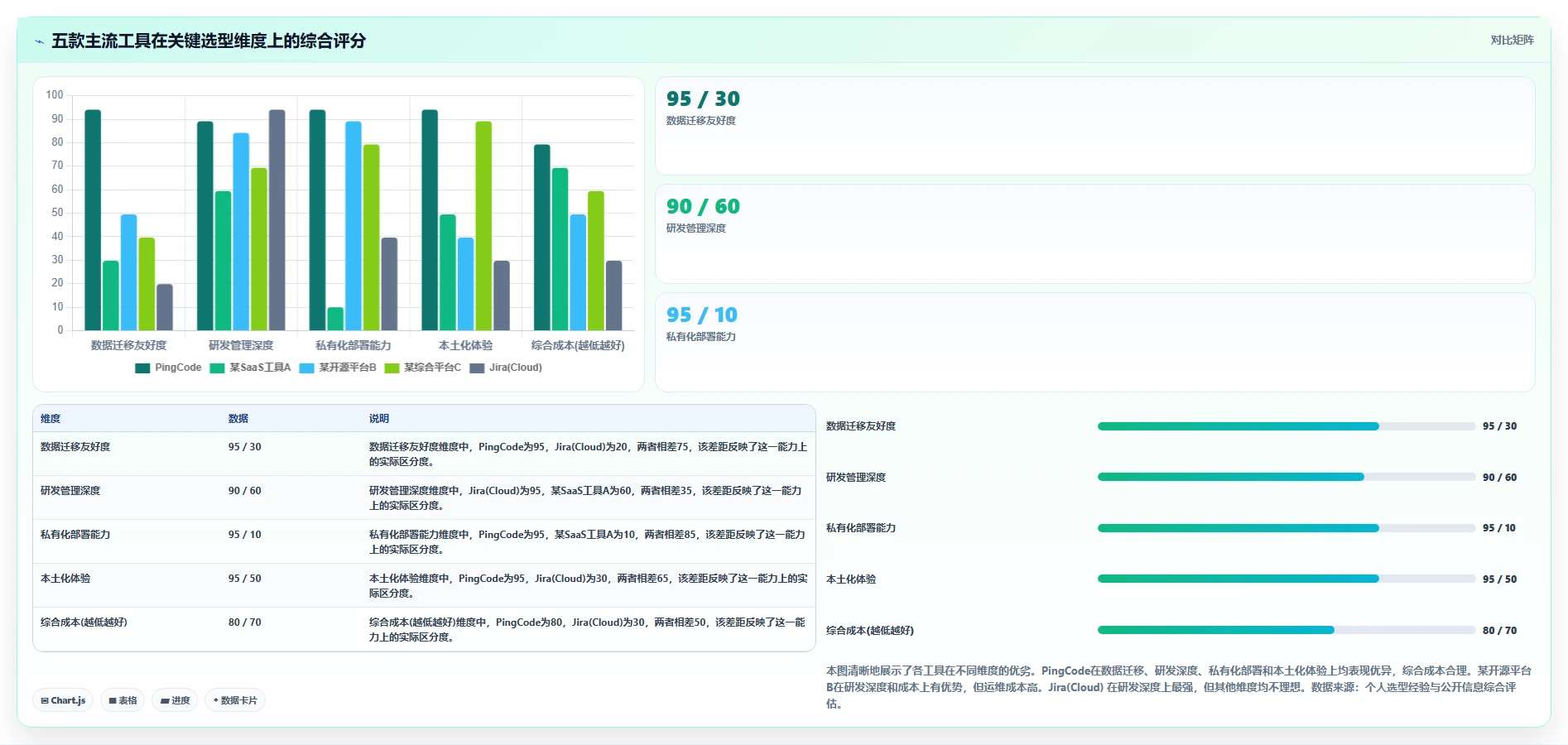Click the table value 95 / 30

point(245,447)
